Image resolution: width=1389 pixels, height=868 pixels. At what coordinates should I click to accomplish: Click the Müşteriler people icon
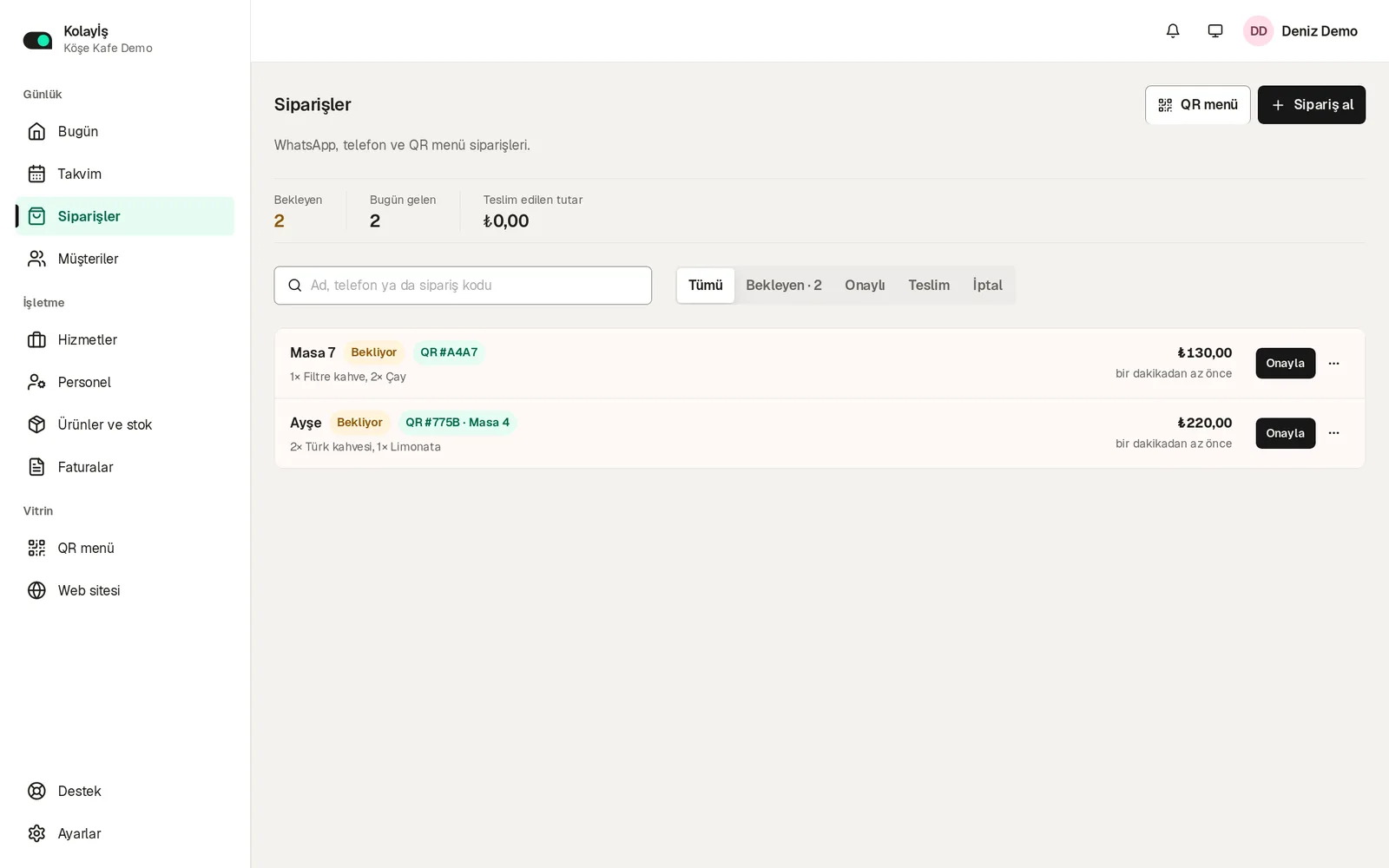tap(36, 259)
